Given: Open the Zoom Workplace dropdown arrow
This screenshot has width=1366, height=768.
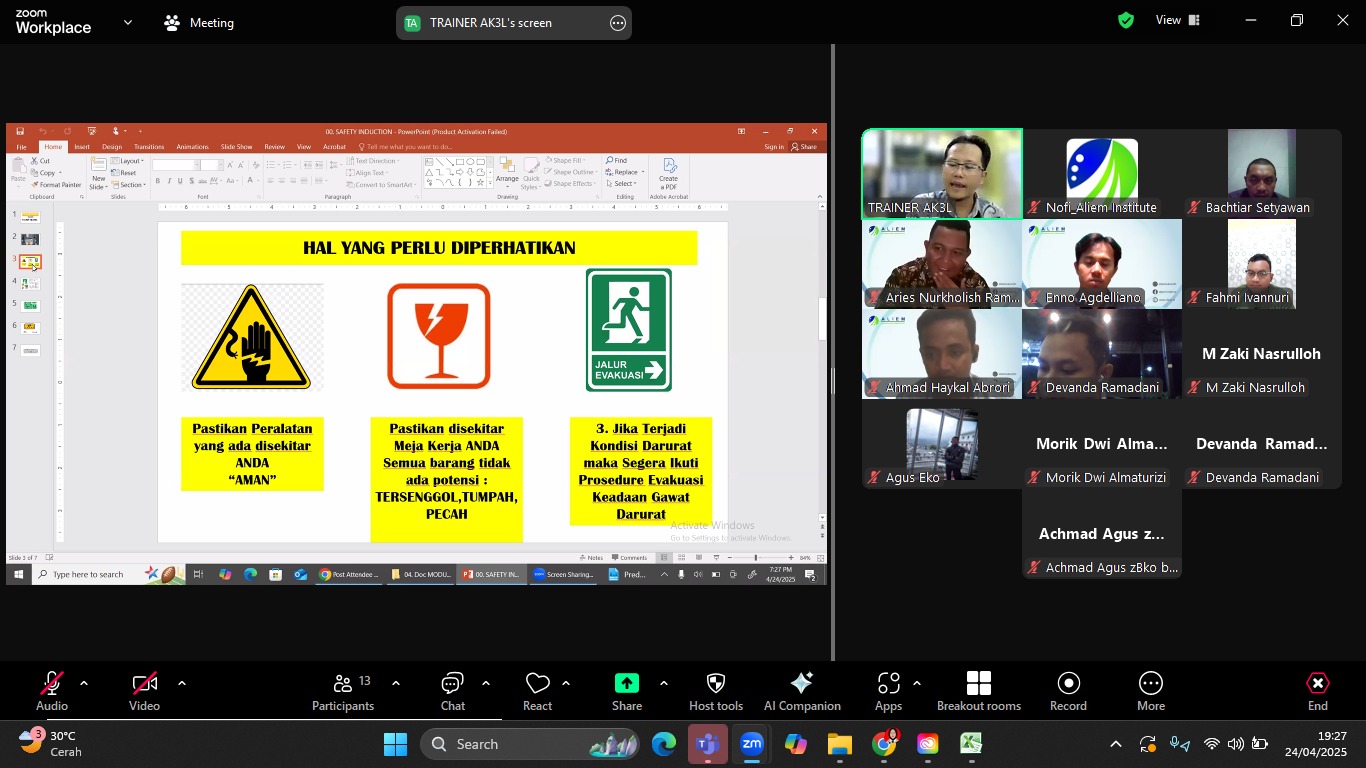Looking at the screenshot, I should [x=127, y=22].
